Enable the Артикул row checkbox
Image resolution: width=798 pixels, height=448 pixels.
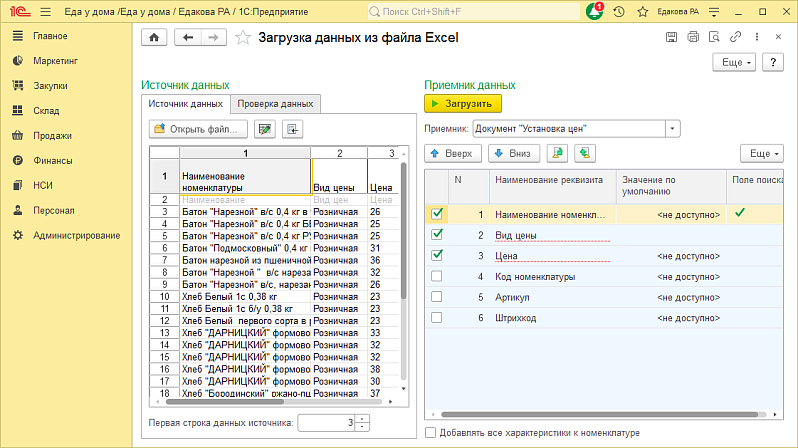[x=437, y=297]
